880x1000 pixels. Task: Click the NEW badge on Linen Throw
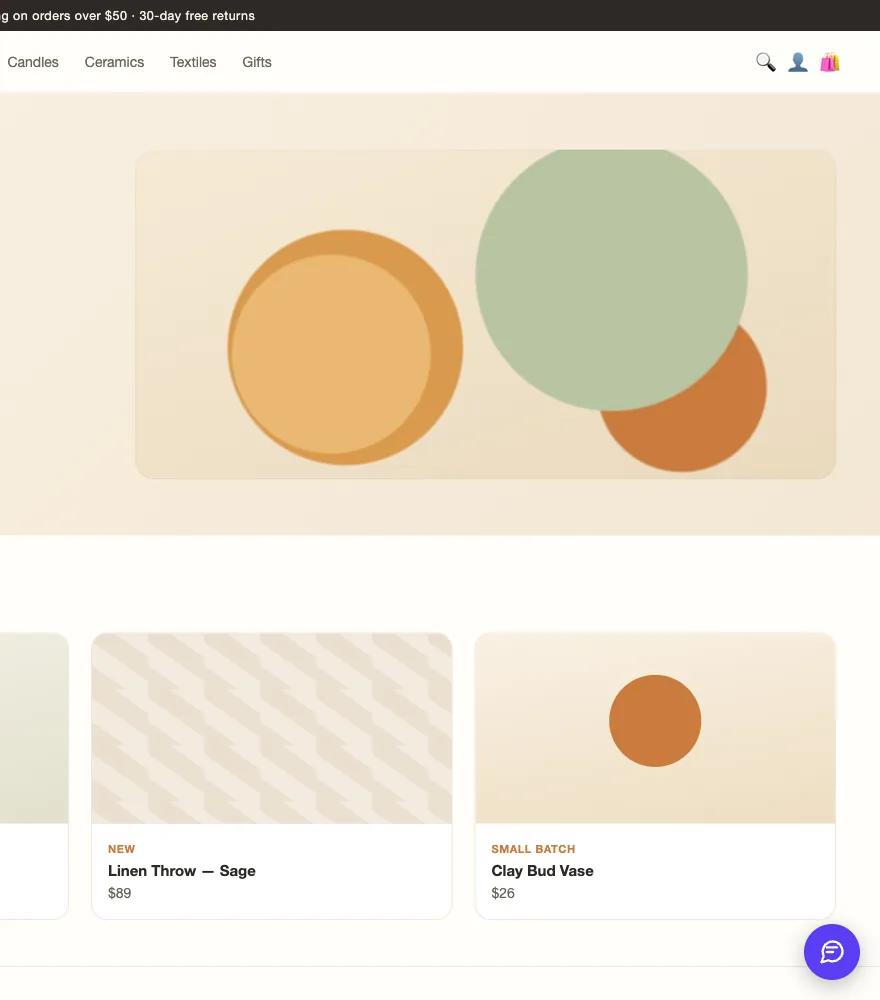pos(121,849)
